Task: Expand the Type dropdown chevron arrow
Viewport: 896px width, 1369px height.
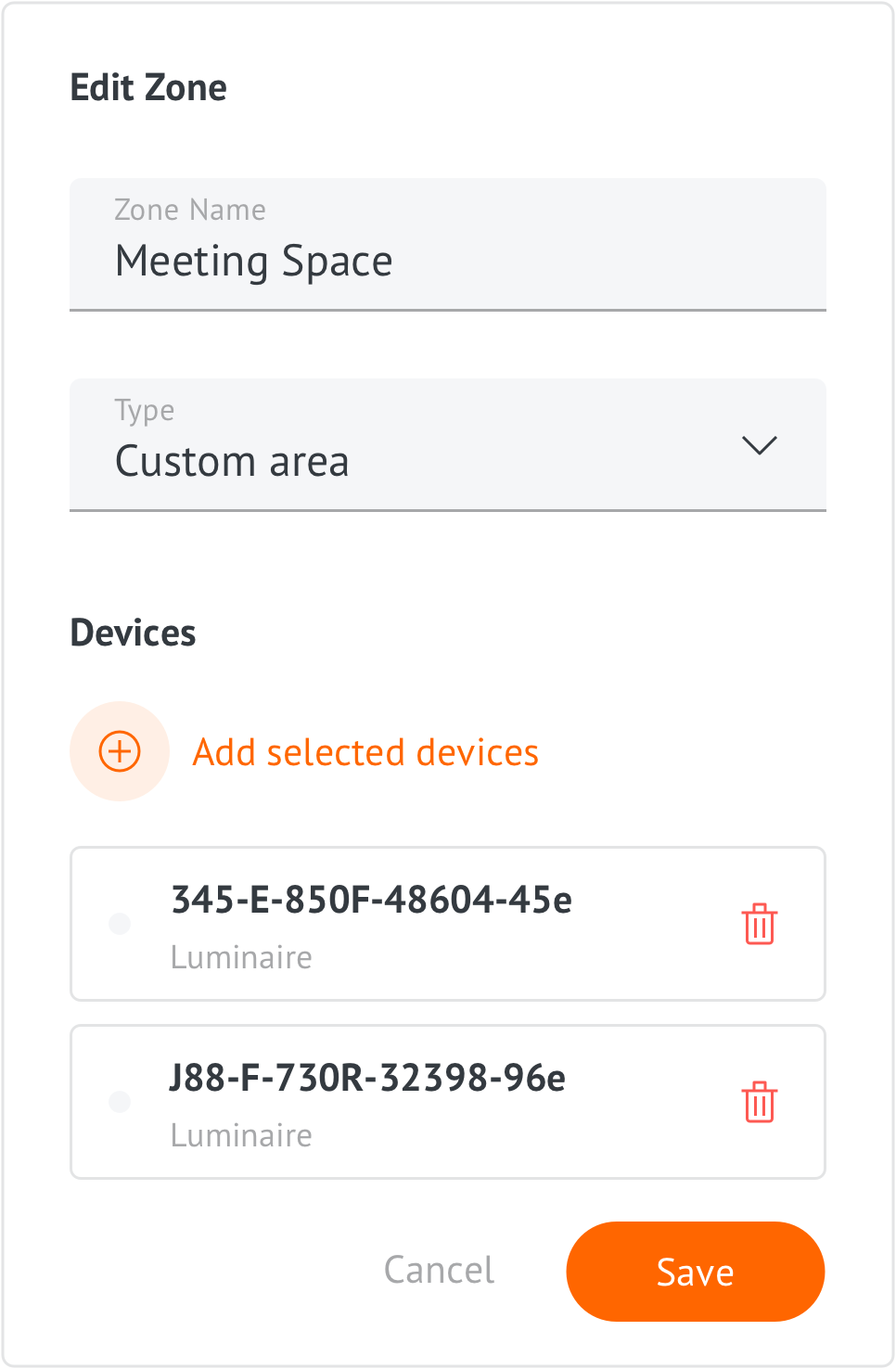Action: tap(759, 445)
